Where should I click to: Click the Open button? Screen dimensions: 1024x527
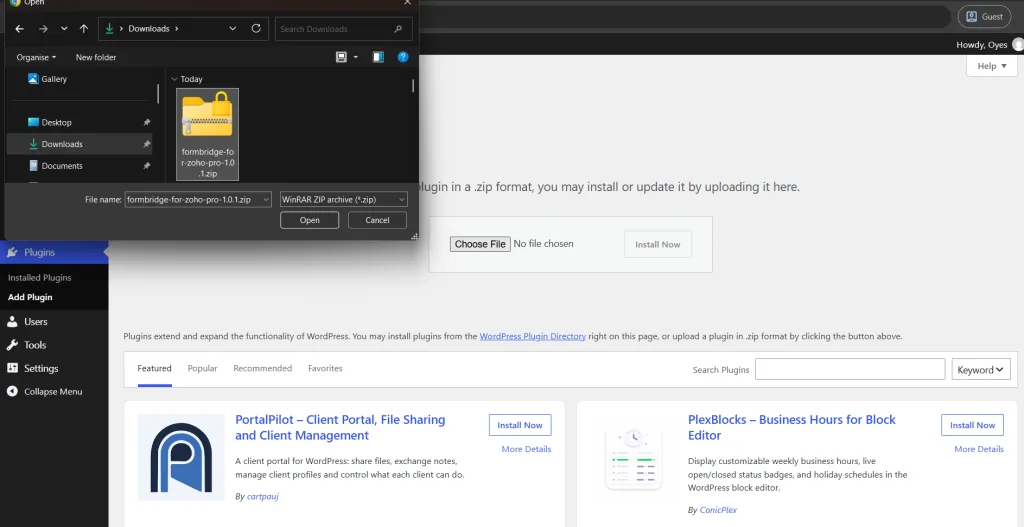[x=310, y=220]
